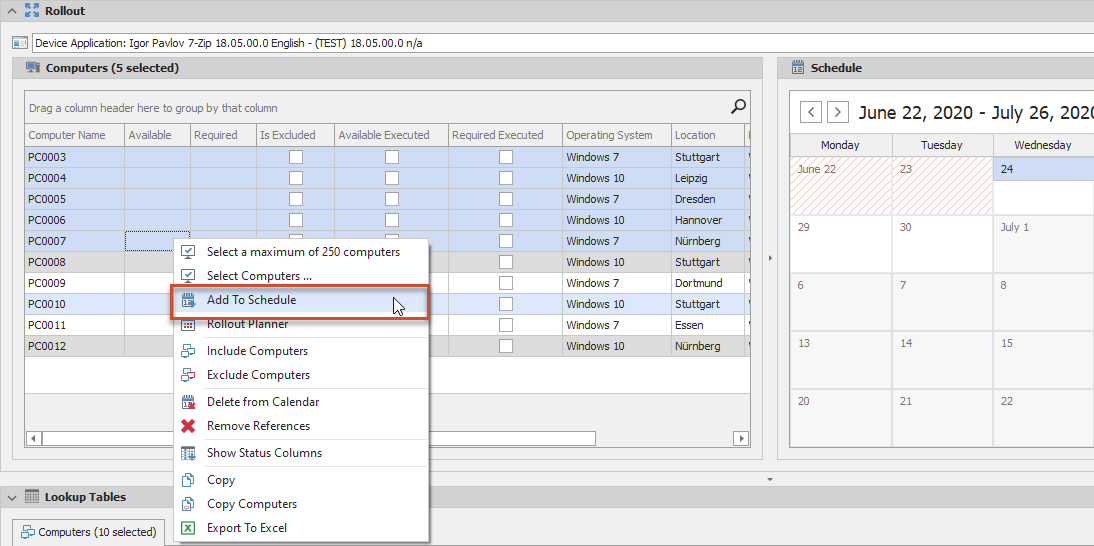Click splitter arrow between Computers and Schedule
1094x546 pixels.
point(770,258)
